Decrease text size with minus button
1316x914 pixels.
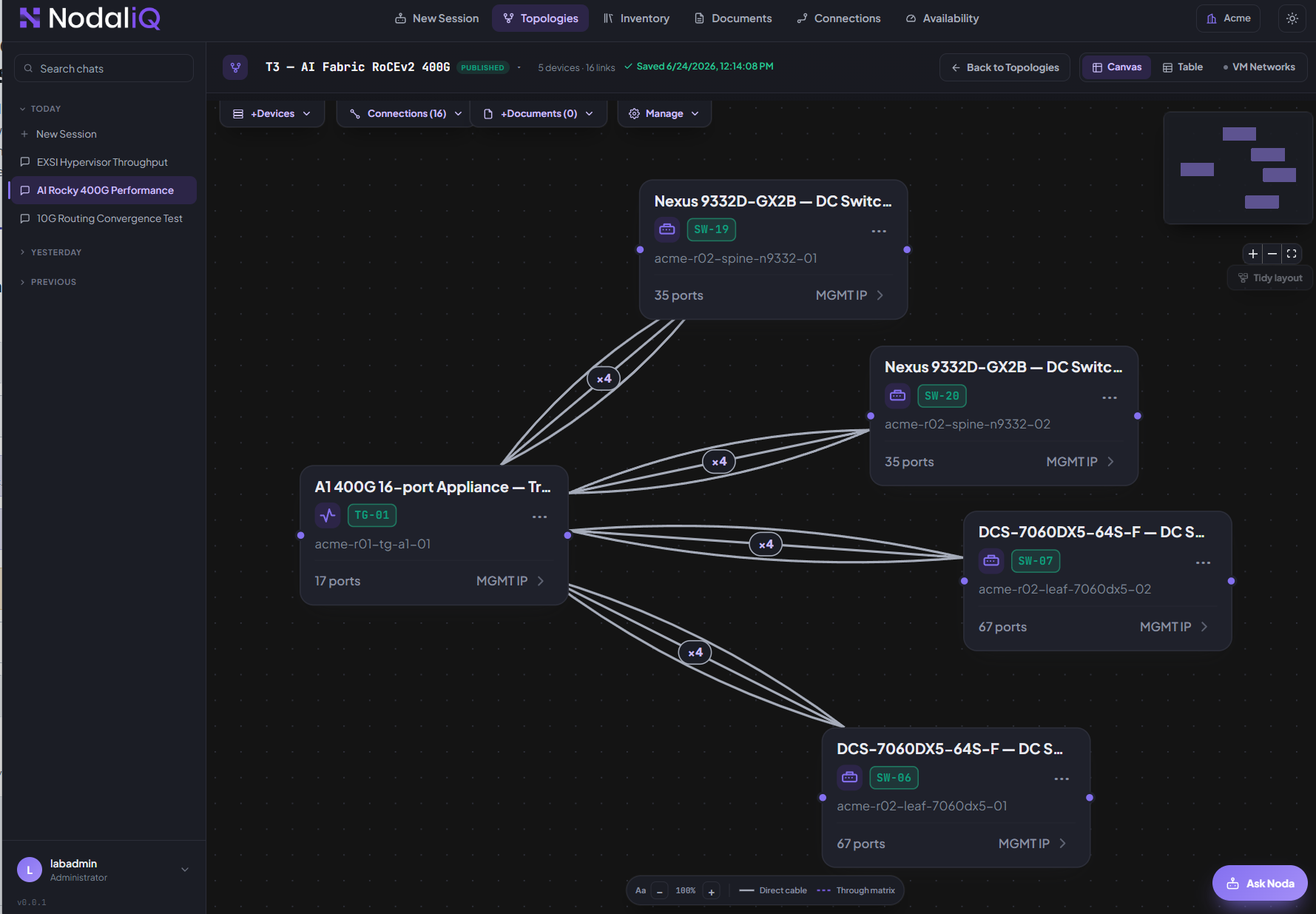(x=660, y=891)
